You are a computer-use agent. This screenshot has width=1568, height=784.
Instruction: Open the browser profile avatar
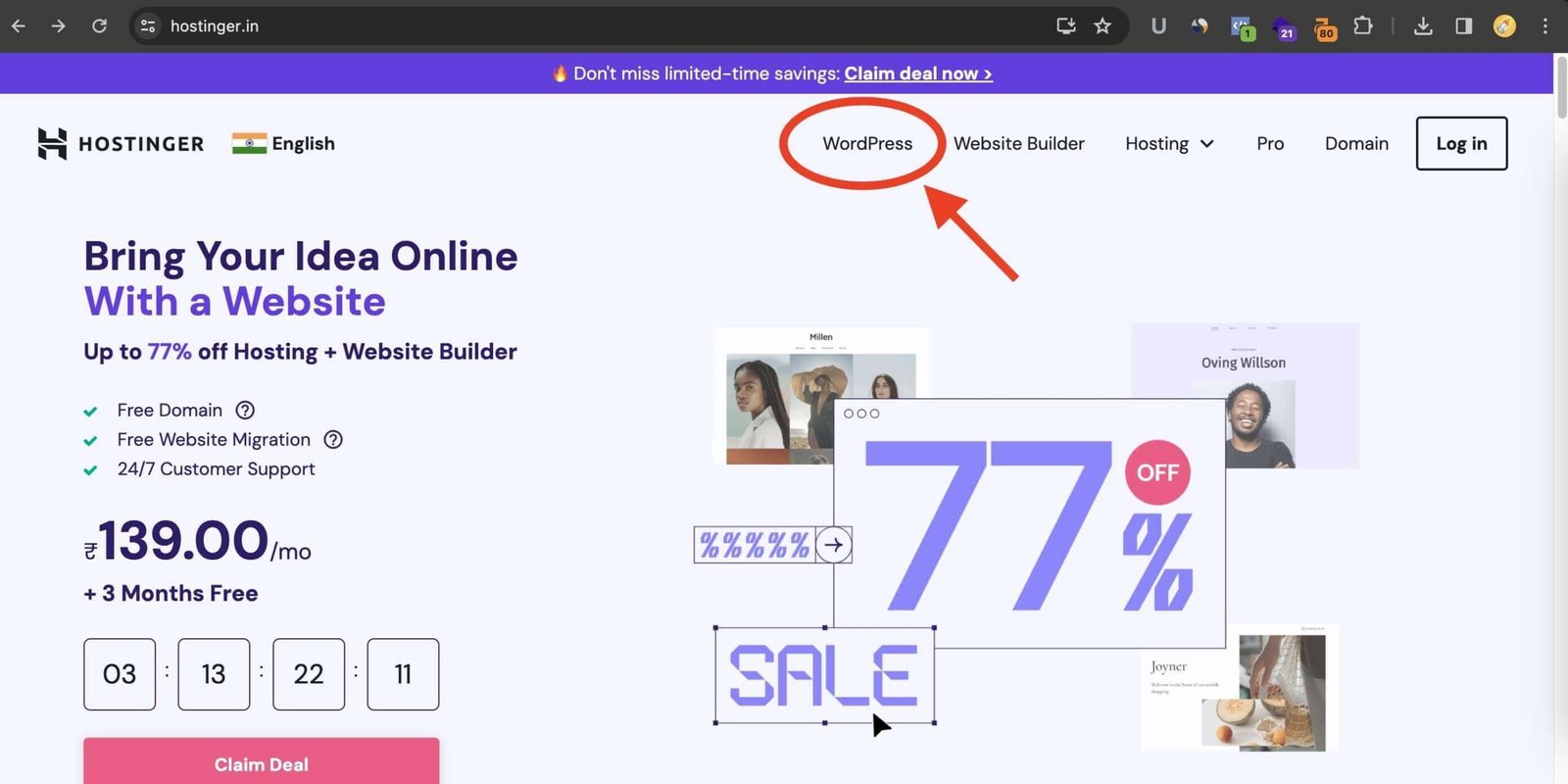(1504, 26)
